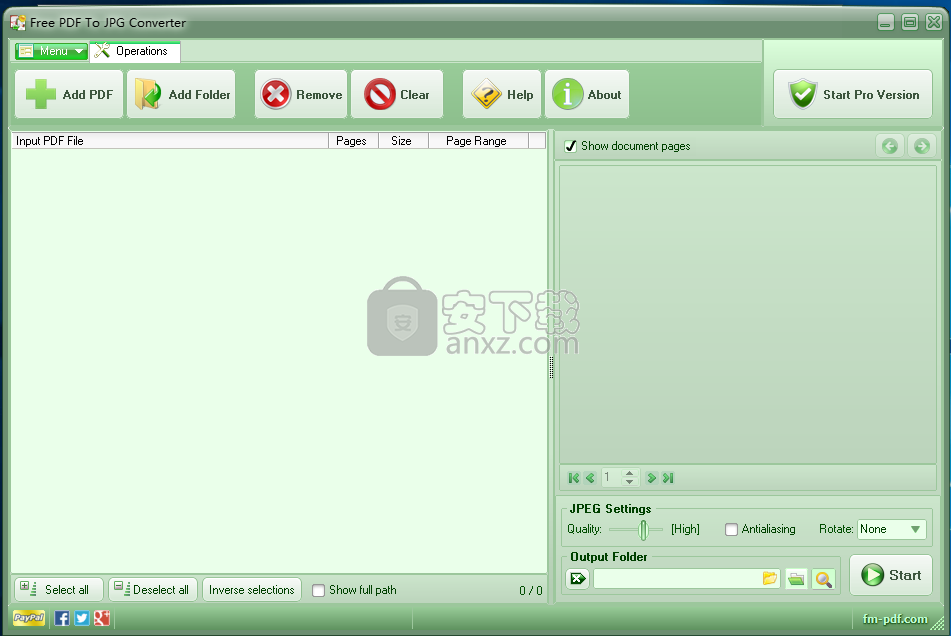
Task: Click the Input PDF File column header
Action: tap(170, 141)
